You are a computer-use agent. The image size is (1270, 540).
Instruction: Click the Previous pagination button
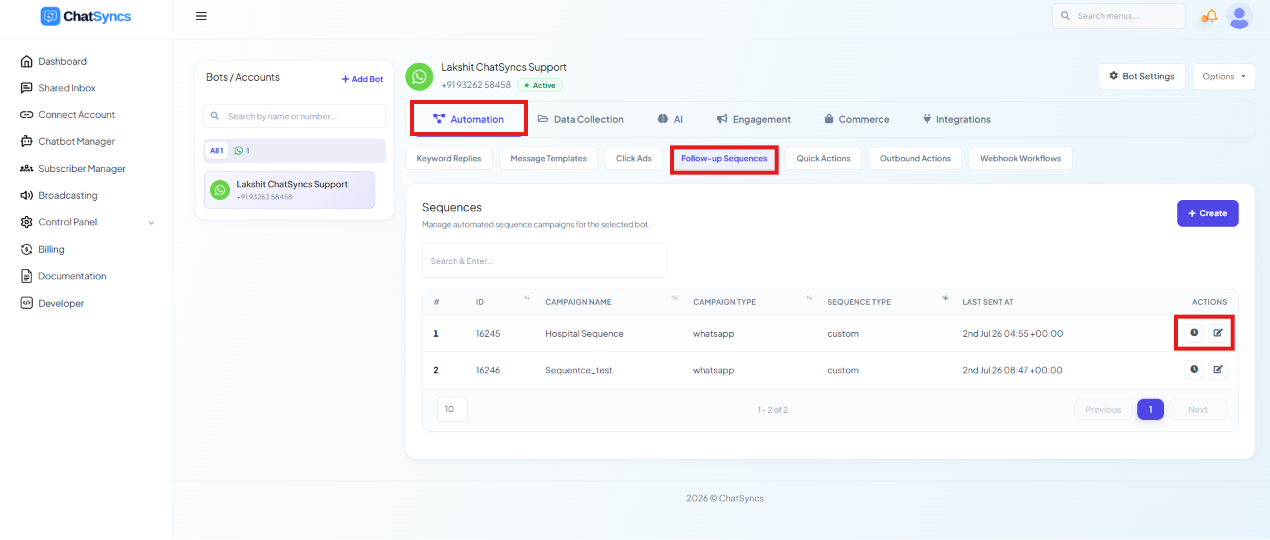coord(1103,409)
